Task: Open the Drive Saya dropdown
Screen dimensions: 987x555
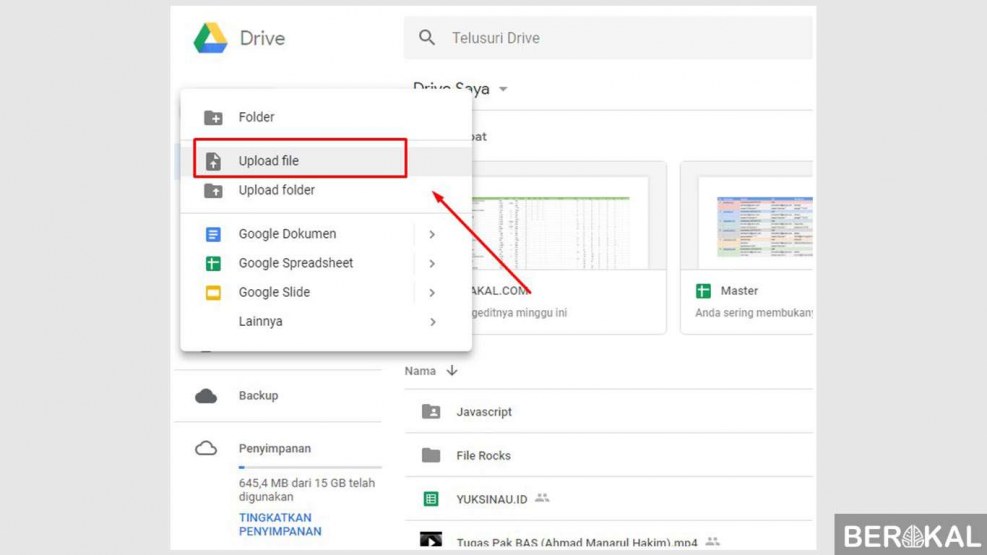Action: (x=503, y=89)
